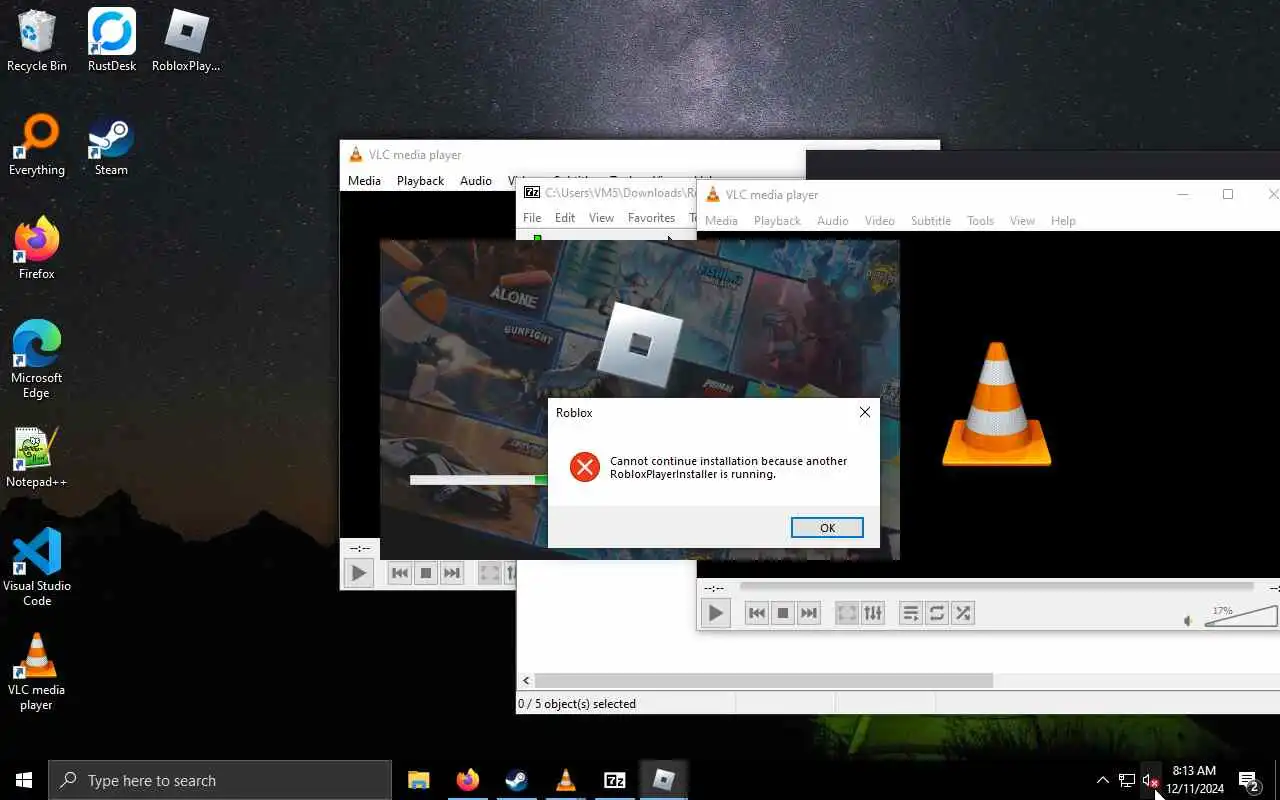1280x800 pixels.
Task: Click Previous track in the front VLC window
Action: coord(757,613)
